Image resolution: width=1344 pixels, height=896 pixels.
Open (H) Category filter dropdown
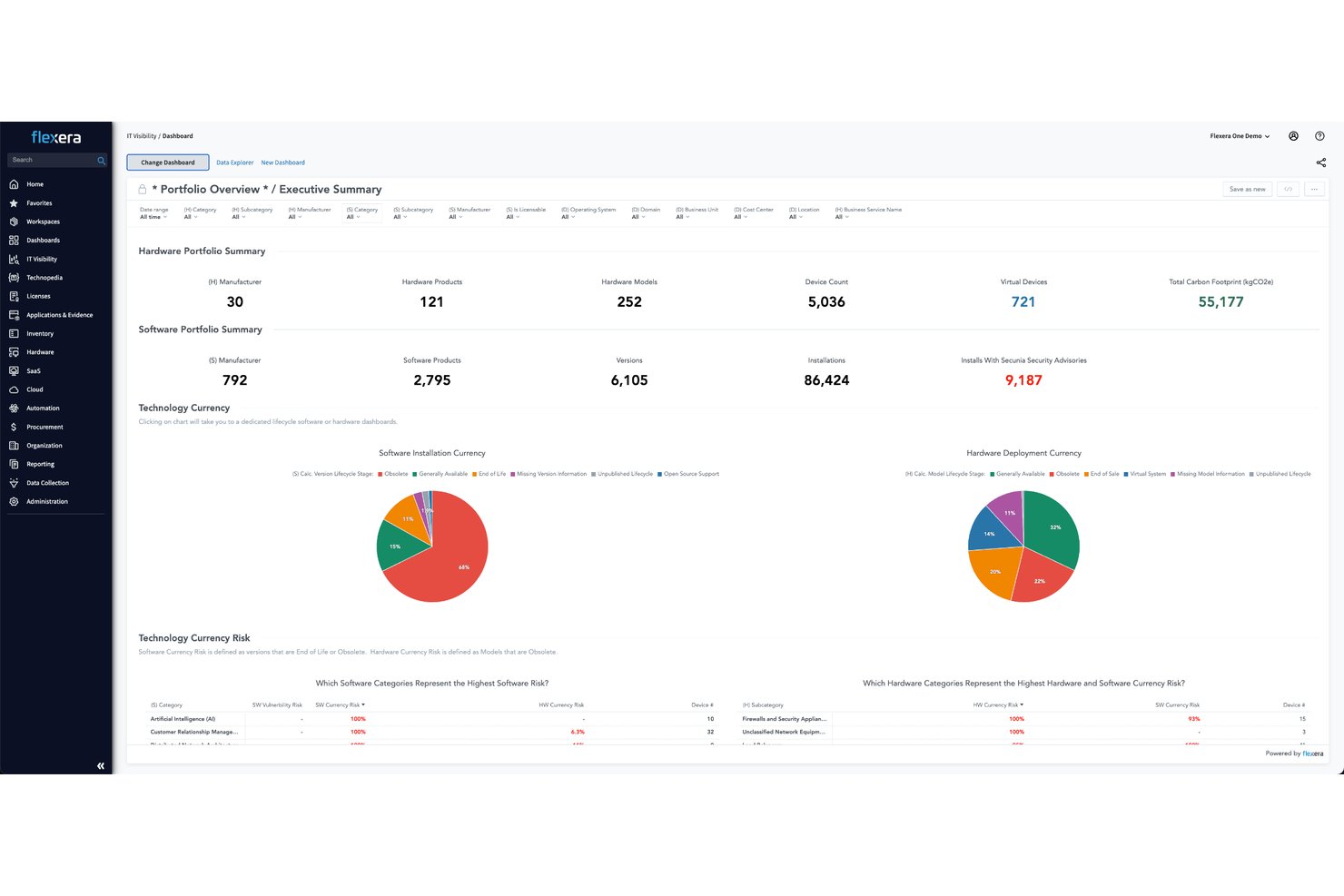point(200,213)
